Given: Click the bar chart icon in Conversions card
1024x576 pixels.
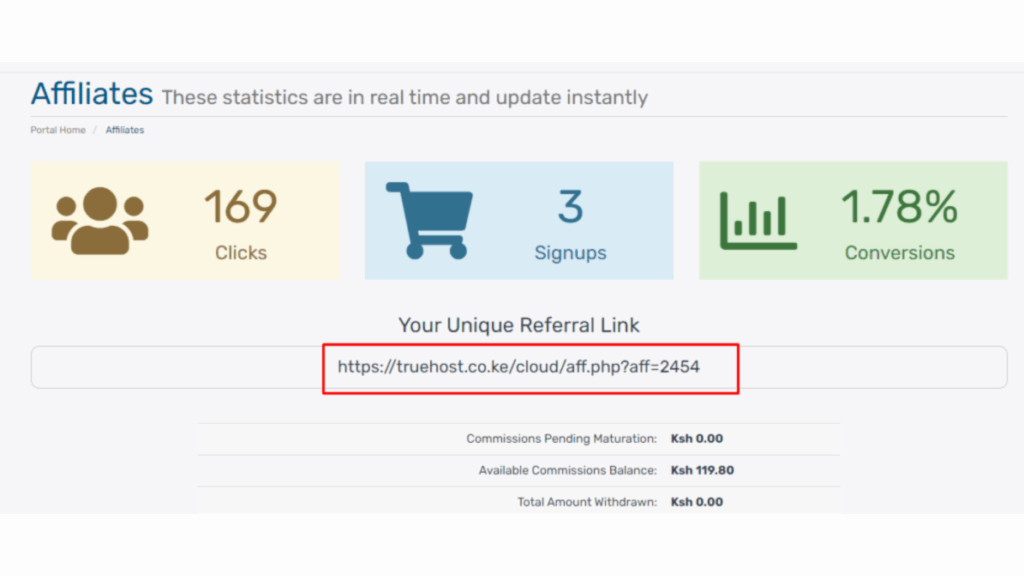Looking at the screenshot, I should pyautogui.click(x=758, y=220).
